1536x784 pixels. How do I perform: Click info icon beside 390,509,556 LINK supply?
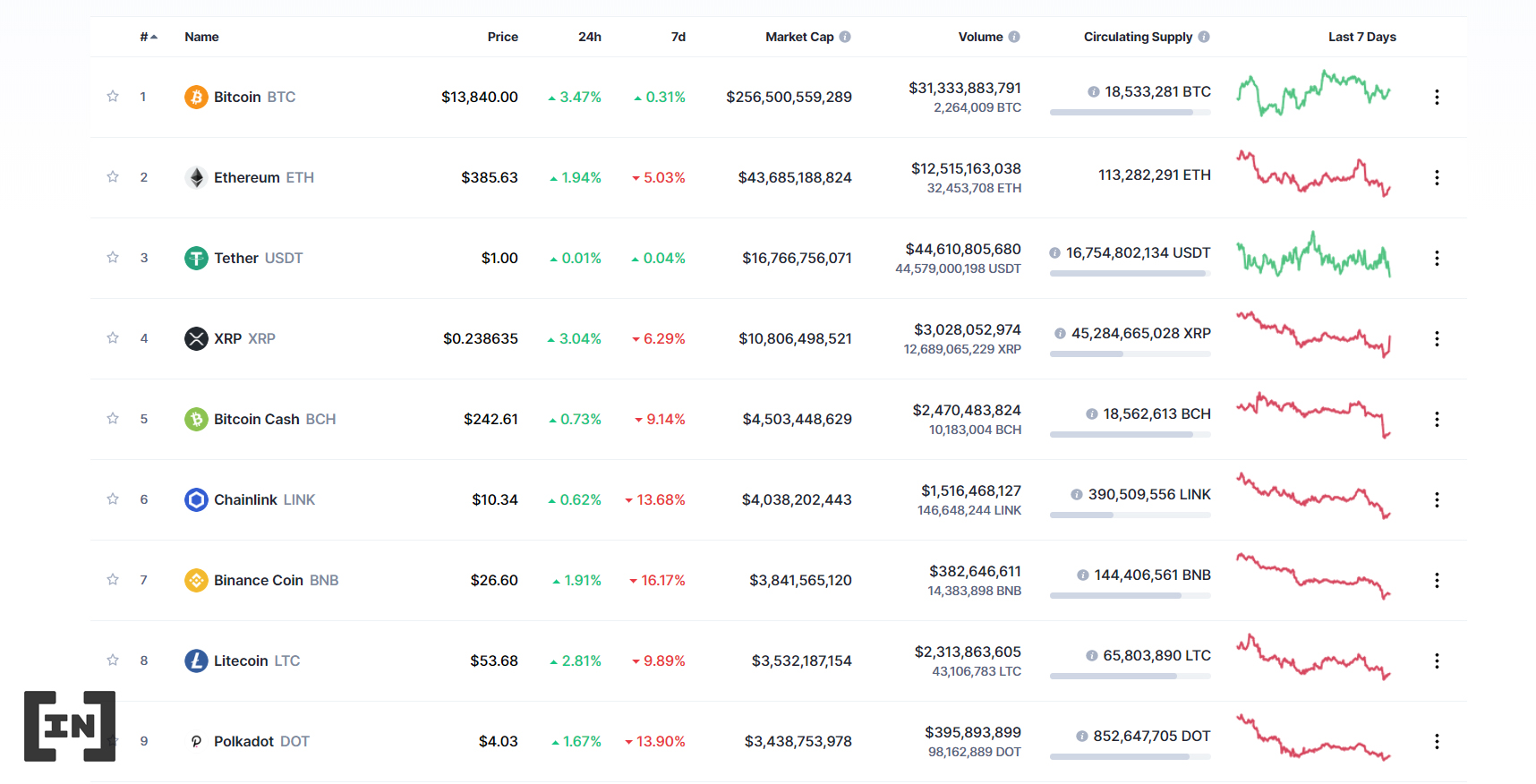[x=1077, y=495]
